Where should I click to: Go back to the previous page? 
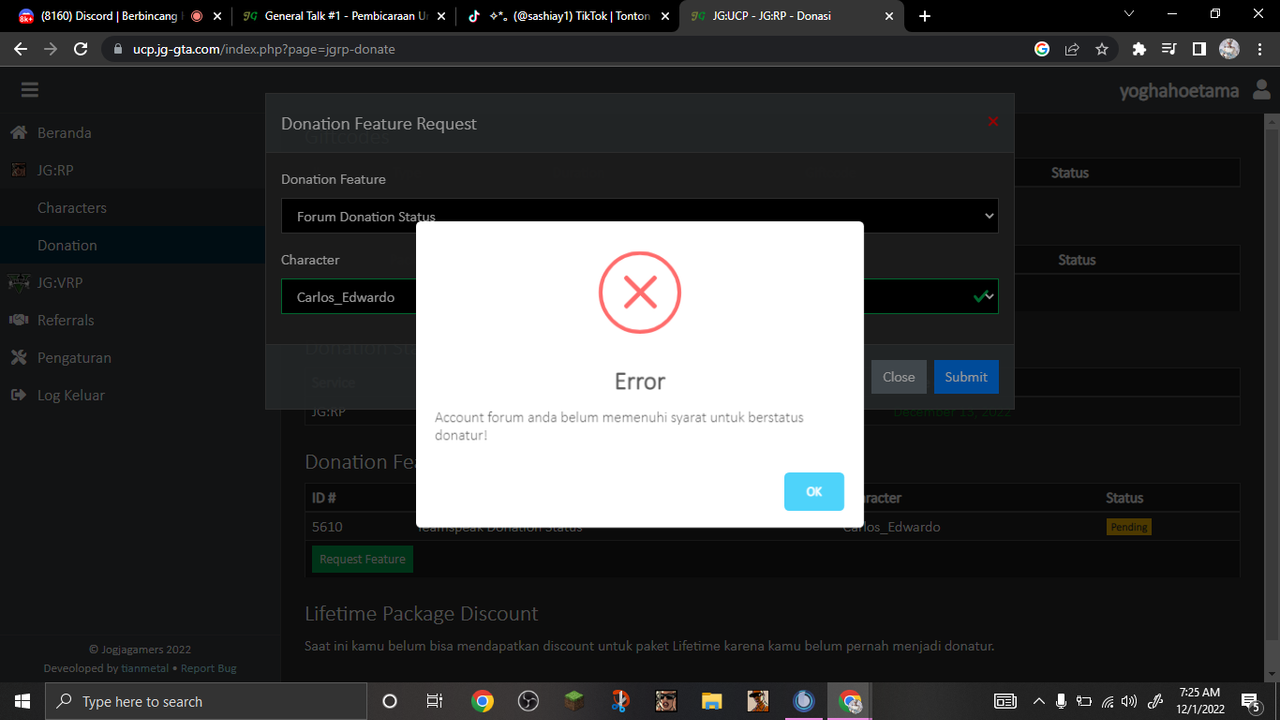coord(20,49)
